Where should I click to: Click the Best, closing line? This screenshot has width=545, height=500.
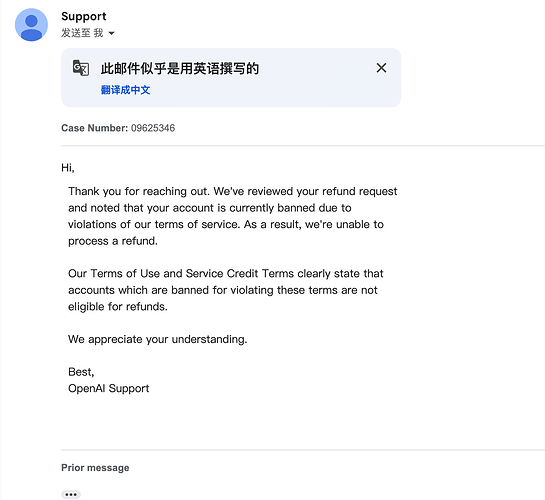pos(81,372)
